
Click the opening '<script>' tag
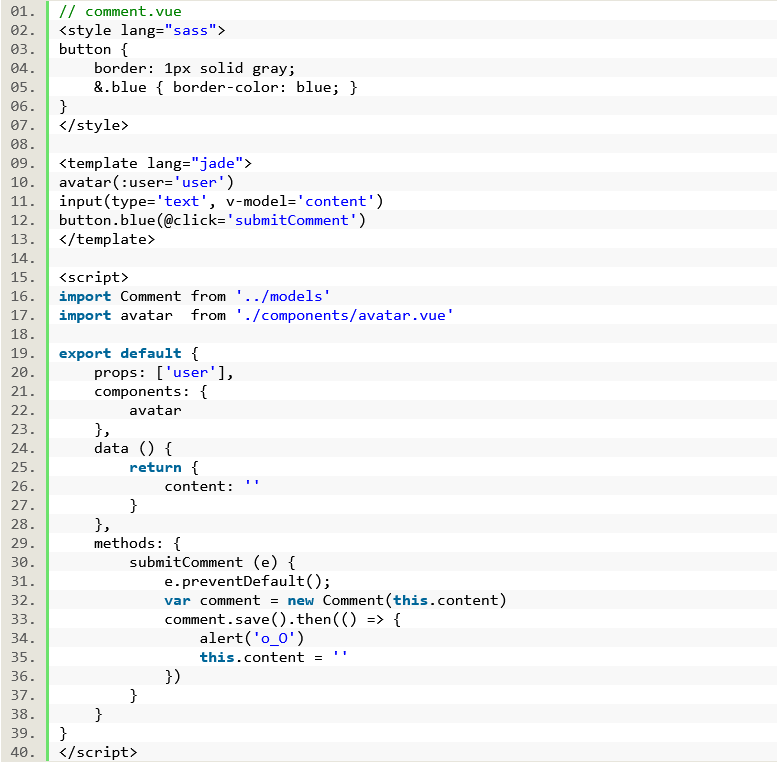(94, 277)
